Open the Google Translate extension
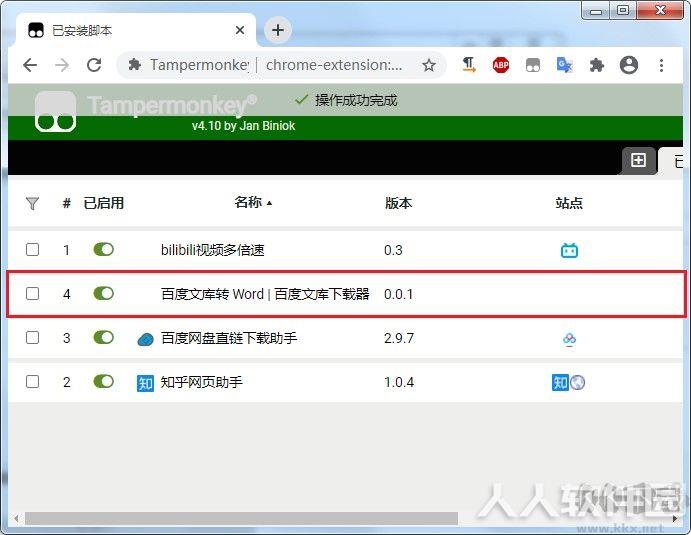The width and height of the screenshot is (691, 535). [565, 65]
